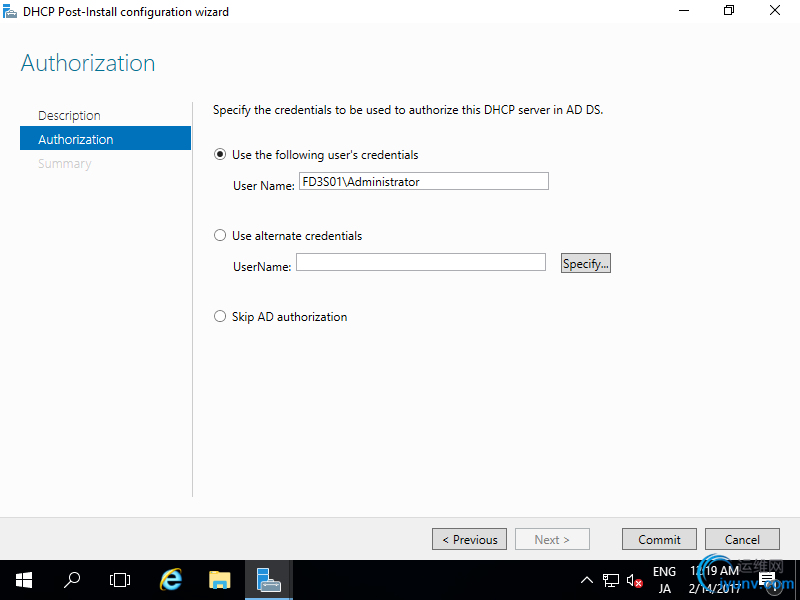The height and width of the screenshot is (600, 800).
Task: Click the User Name field with FD3S01\Administrator
Action: [423, 181]
